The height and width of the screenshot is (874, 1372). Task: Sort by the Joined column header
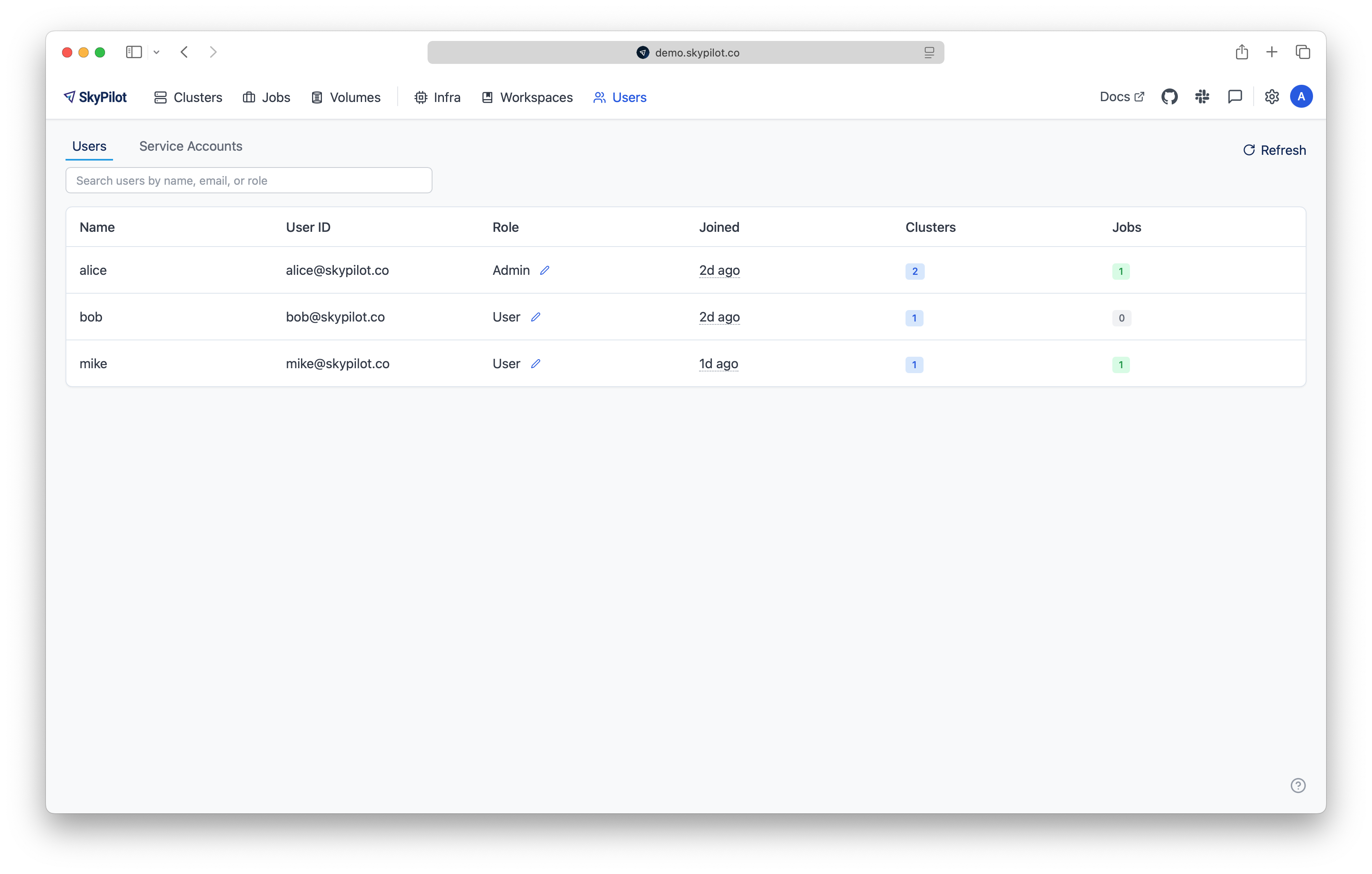tap(719, 227)
